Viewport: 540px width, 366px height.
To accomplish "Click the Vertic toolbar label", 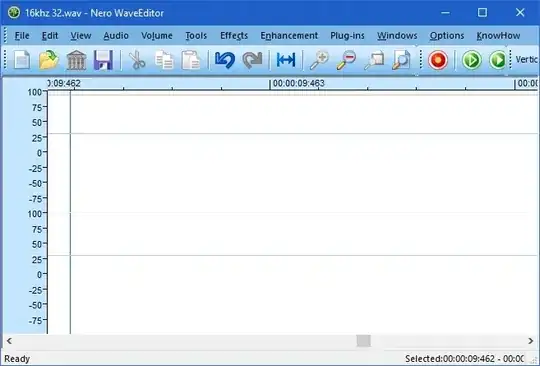I will coord(526,60).
